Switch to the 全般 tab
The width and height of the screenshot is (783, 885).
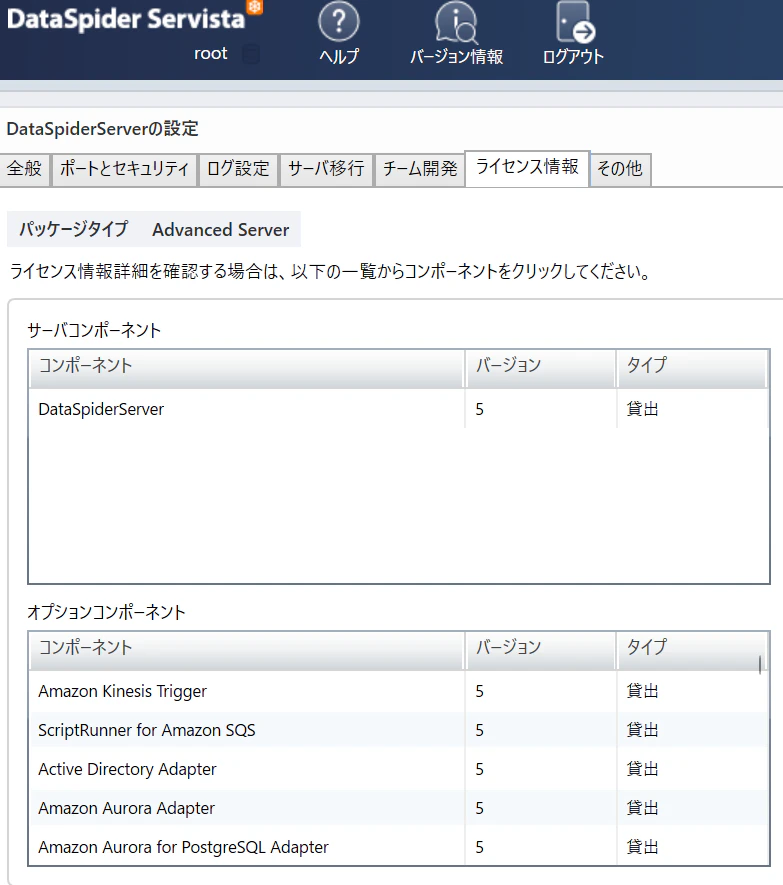click(25, 169)
